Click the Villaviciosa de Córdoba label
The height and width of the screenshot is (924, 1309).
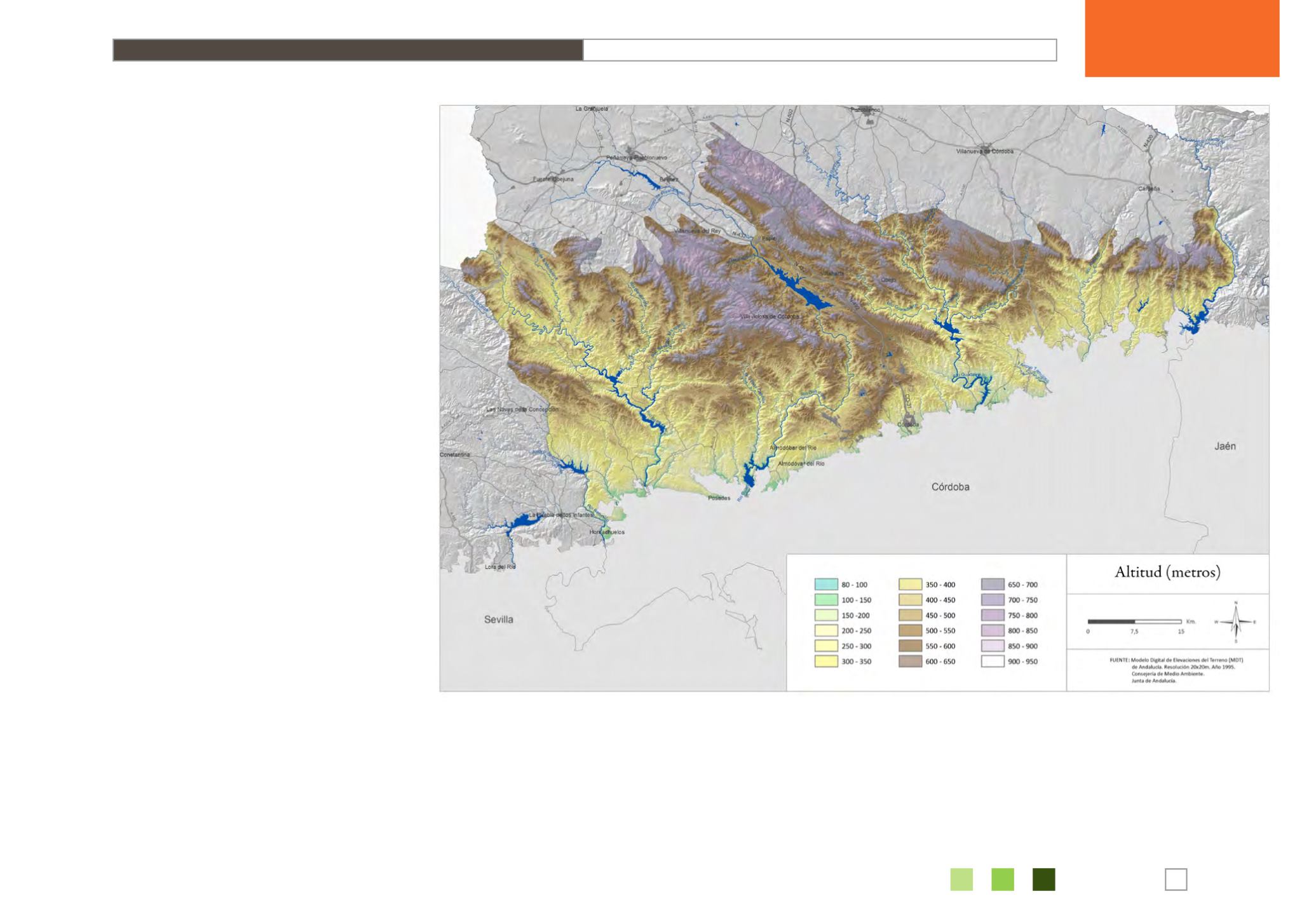[770, 316]
